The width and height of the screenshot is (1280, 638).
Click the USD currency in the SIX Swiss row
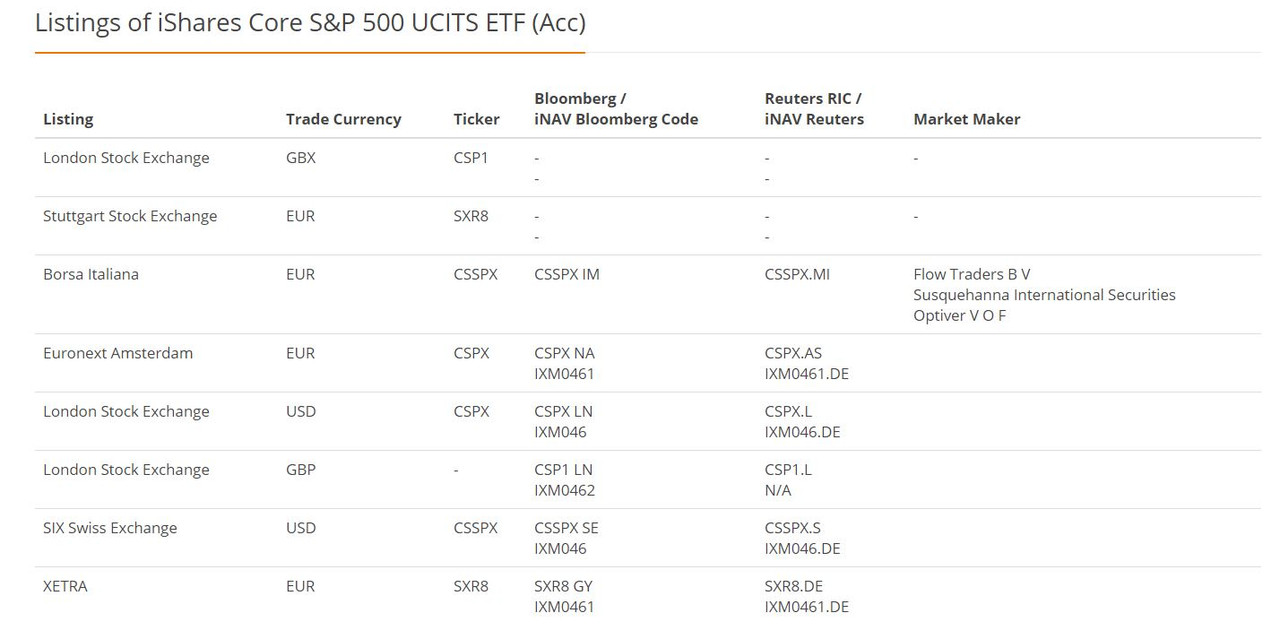pos(301,528)
